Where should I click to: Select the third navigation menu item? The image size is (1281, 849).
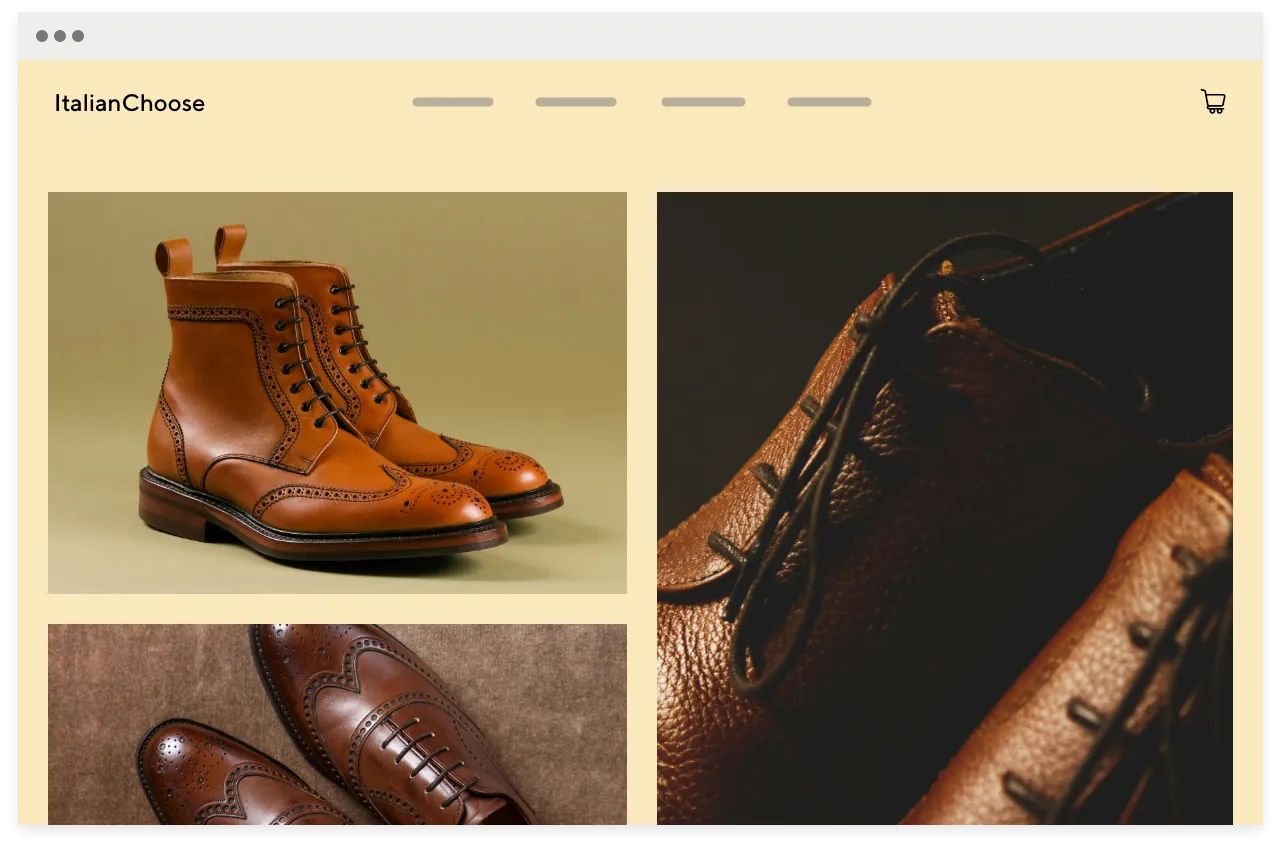(703, 101)
